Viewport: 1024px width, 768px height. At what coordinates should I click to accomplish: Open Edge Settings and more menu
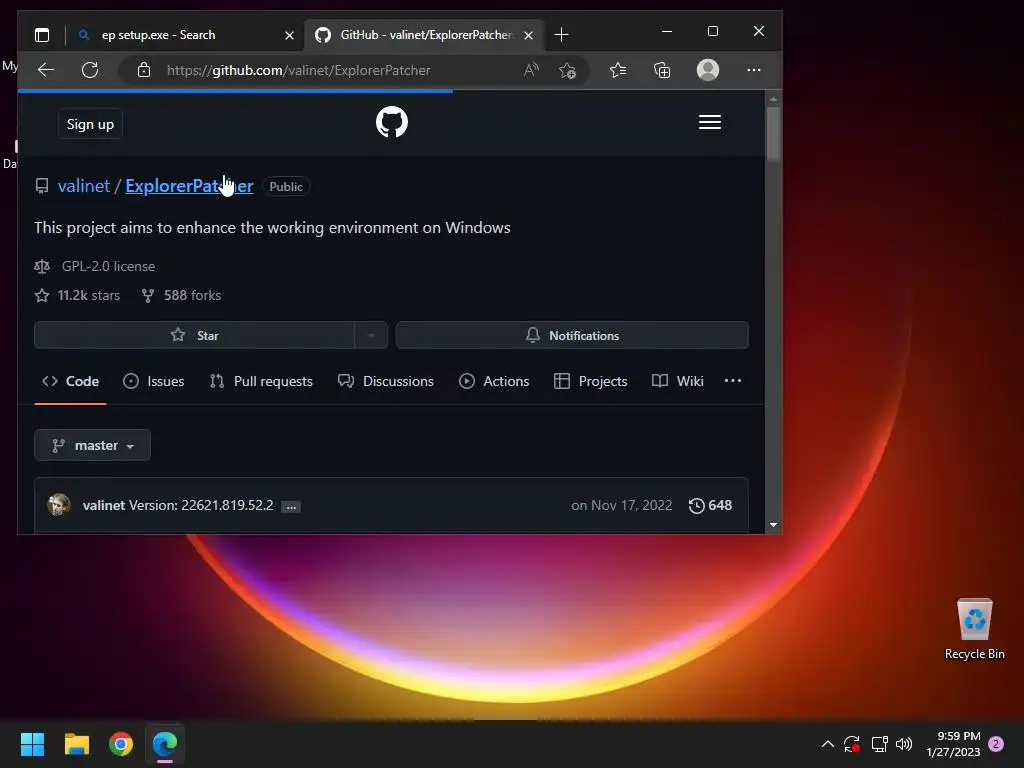click(x=754, y=70)
